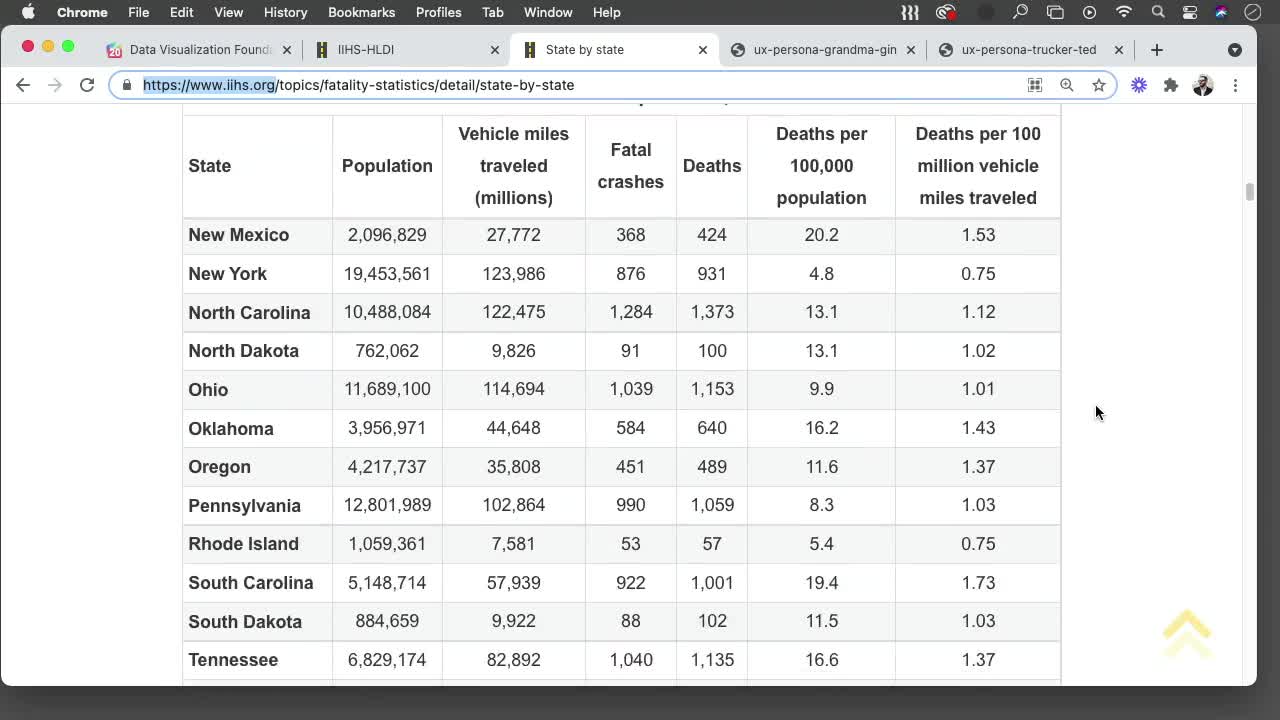Open the Extensions puzzle piece menu
The width and height of the screenshot is (1280, 720).
[1171, 85]
